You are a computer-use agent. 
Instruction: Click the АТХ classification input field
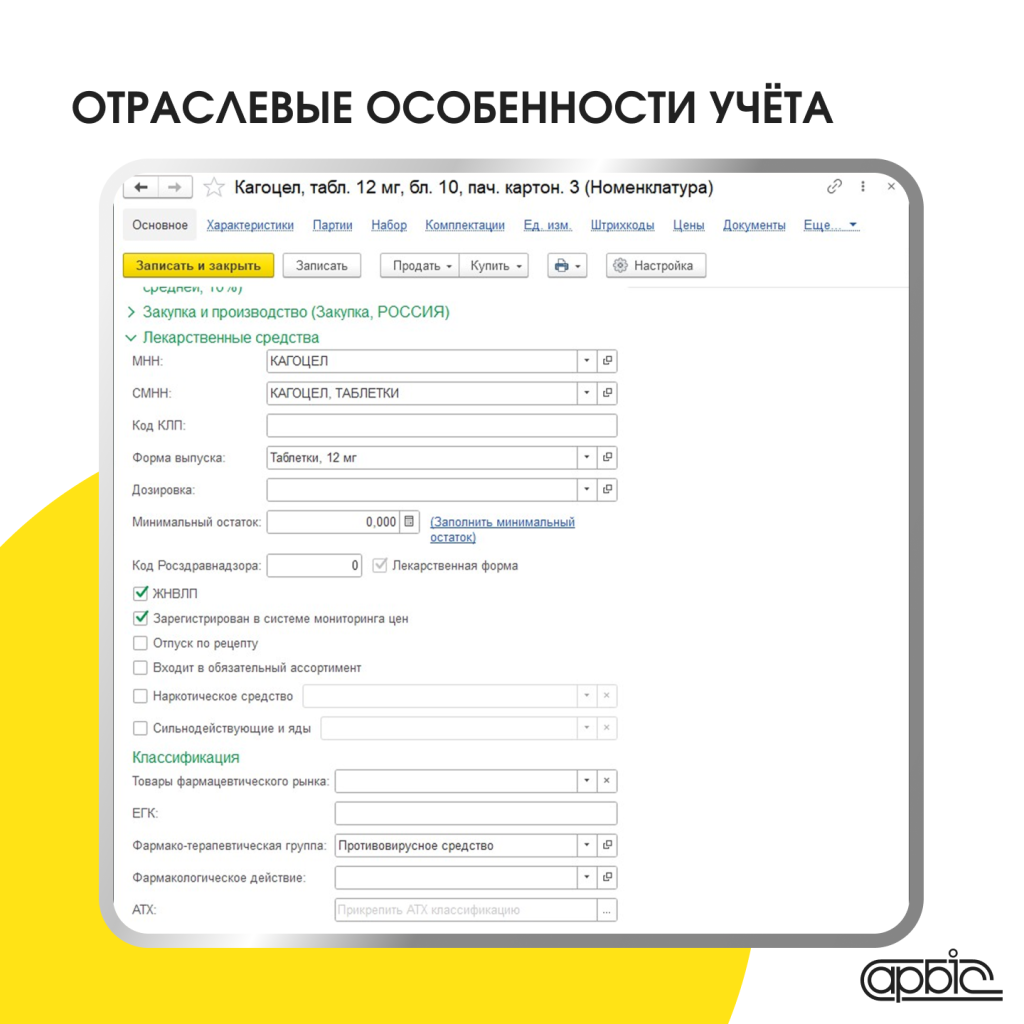click(x=466, y=910)
